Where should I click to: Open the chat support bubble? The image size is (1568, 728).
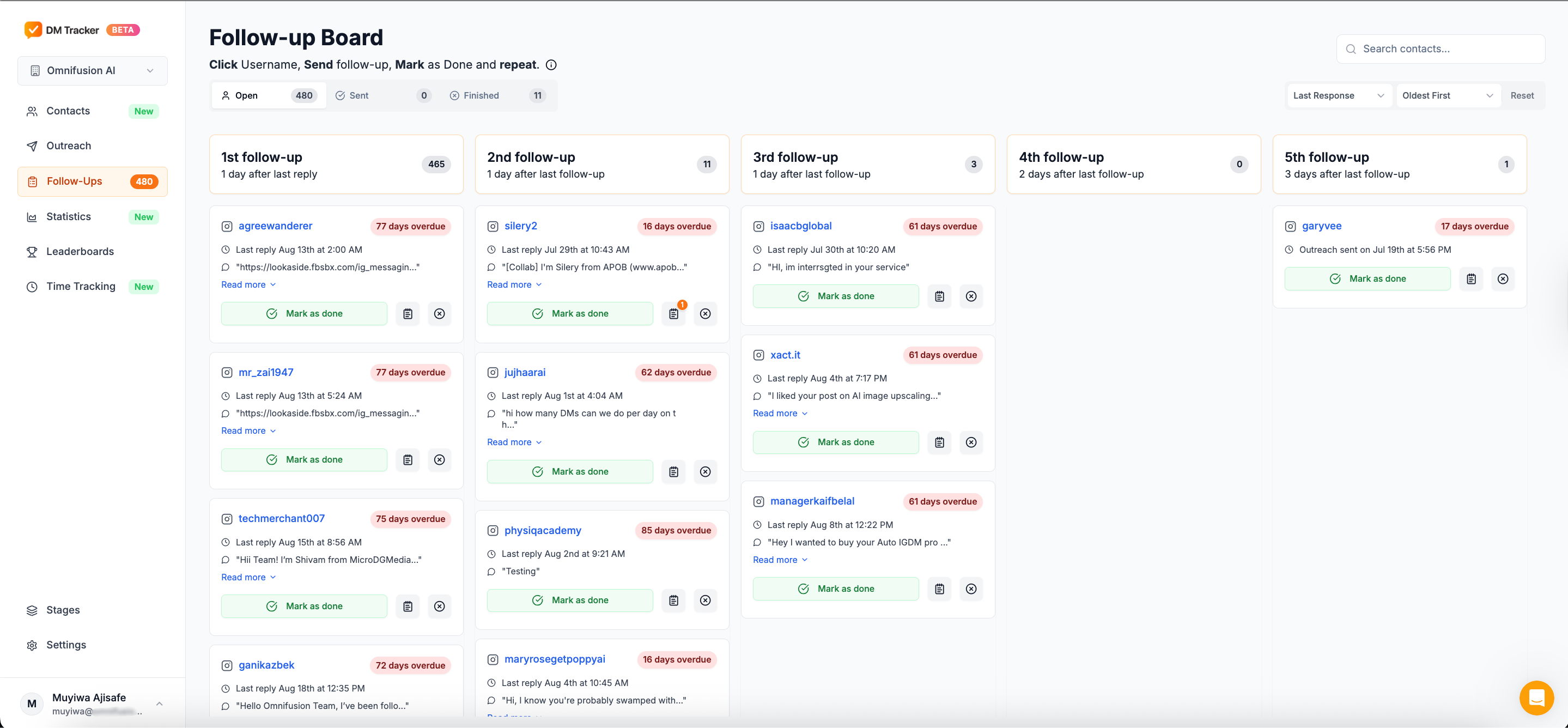pyautogui.click(x=1536, y=697)
